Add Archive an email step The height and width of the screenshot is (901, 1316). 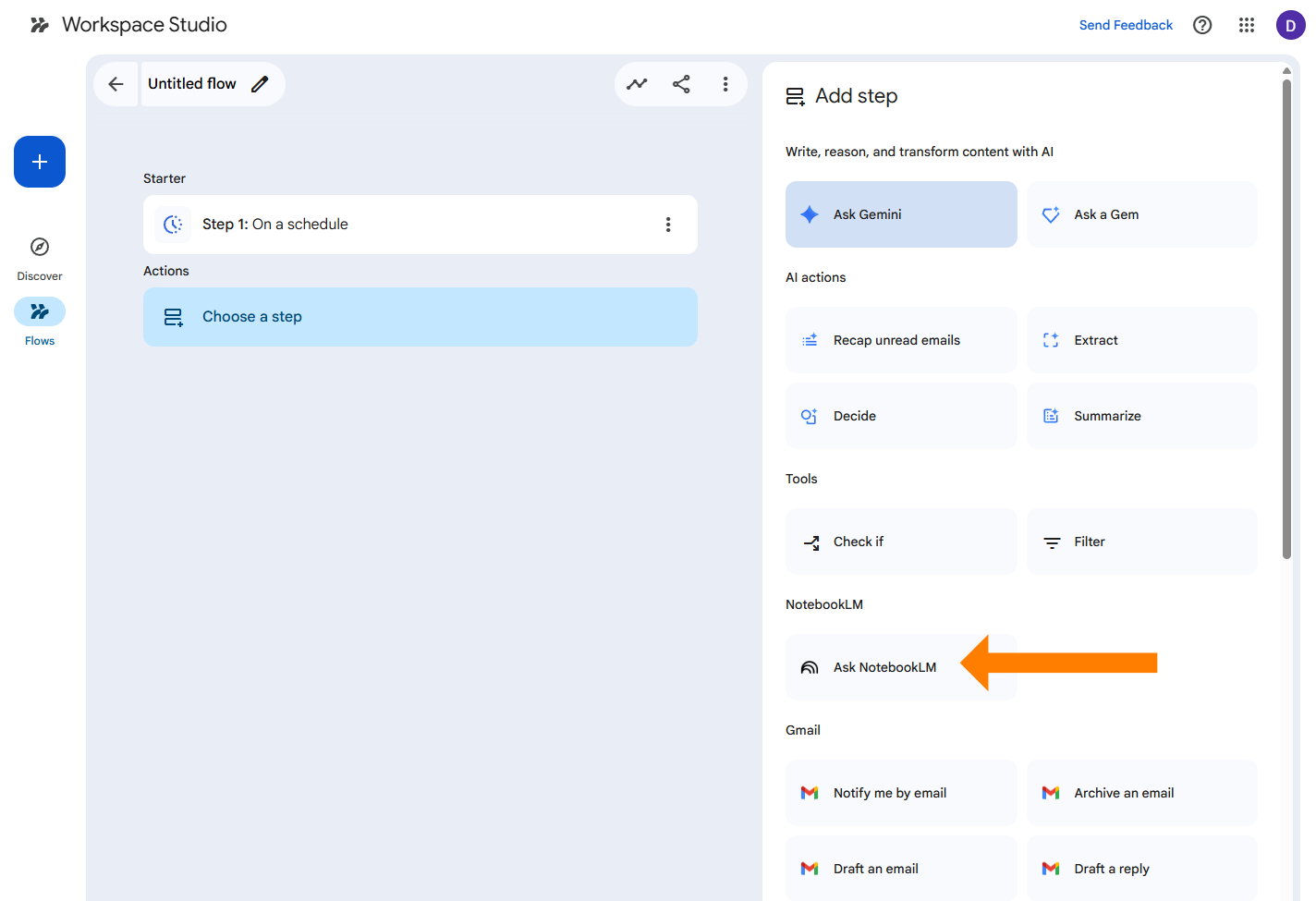click(1142, 793)
